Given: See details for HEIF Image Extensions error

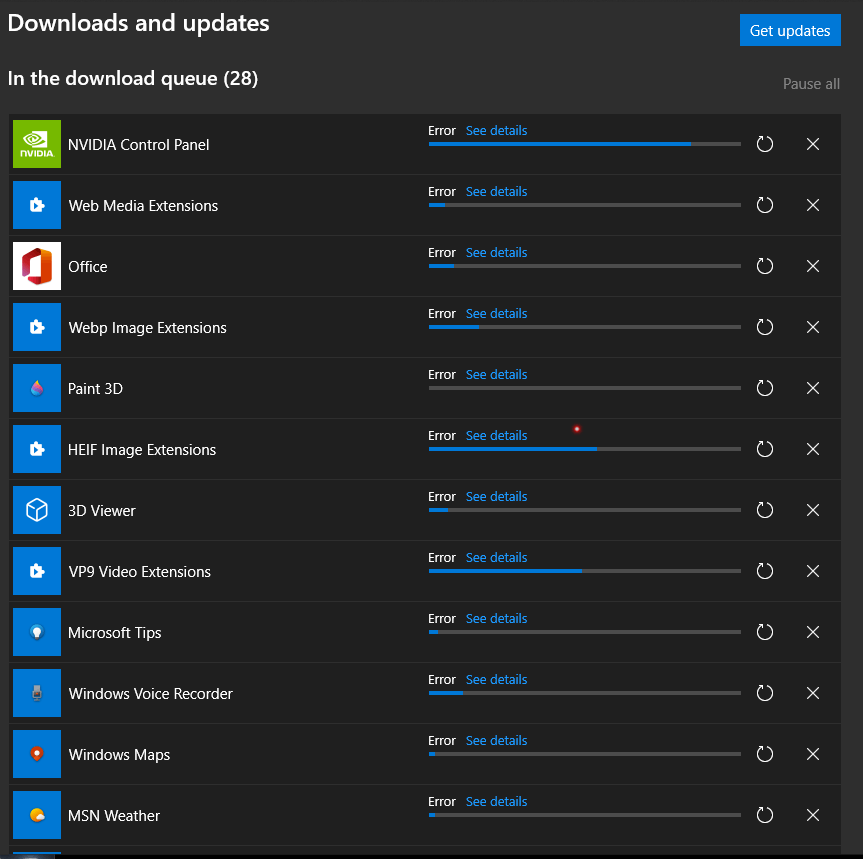Looking at the screenshot, I should [496, 436].
